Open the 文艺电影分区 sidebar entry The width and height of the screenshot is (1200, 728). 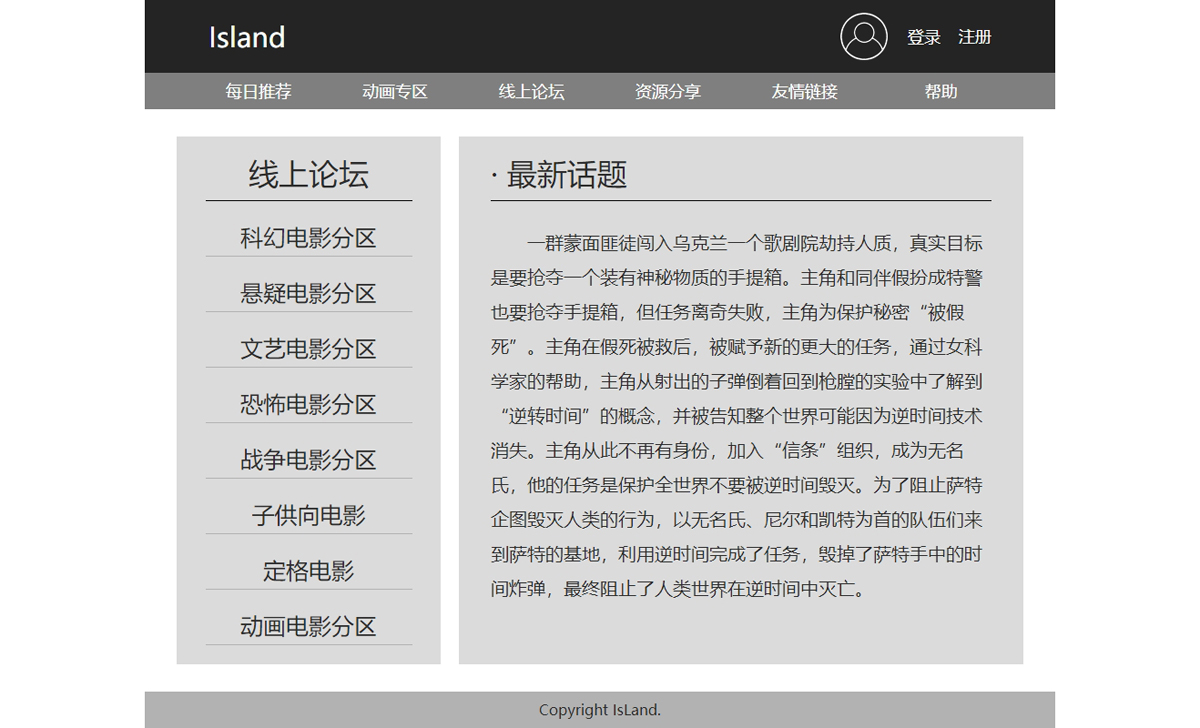point(309,349)
